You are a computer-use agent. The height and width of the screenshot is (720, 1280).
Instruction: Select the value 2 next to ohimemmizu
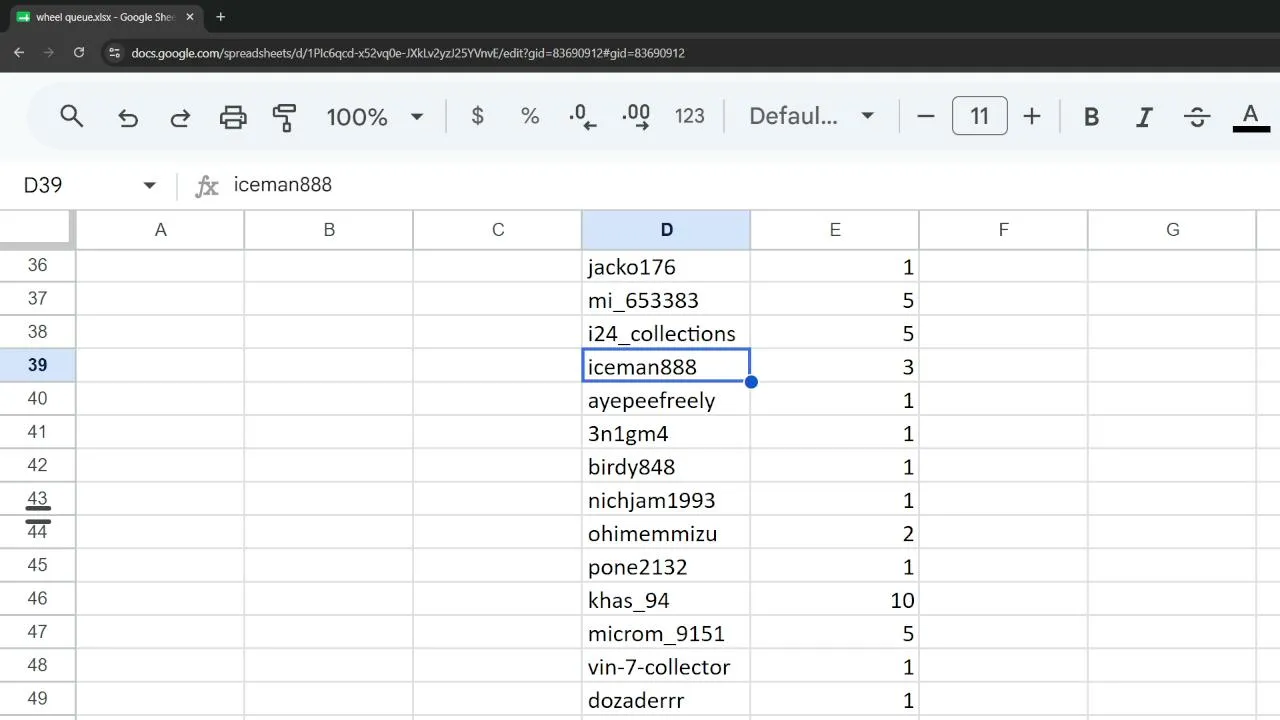click(835, 533)
